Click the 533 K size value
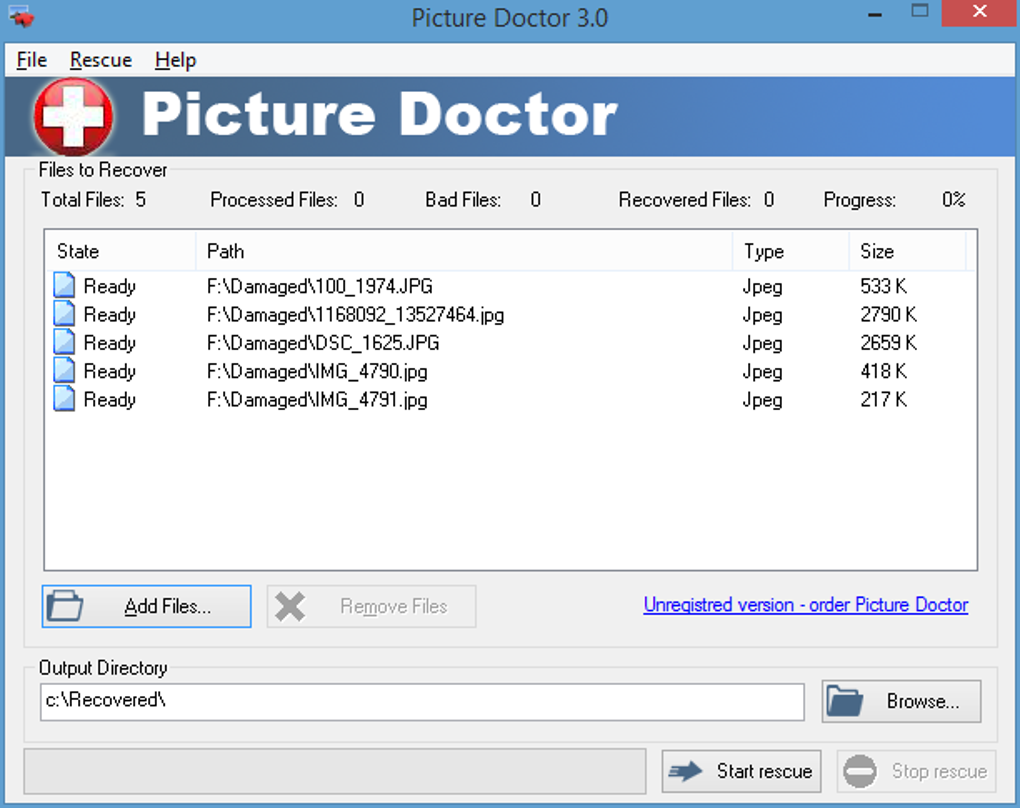The height and width of the screenshot is (808, 1020). pos(883,286)
